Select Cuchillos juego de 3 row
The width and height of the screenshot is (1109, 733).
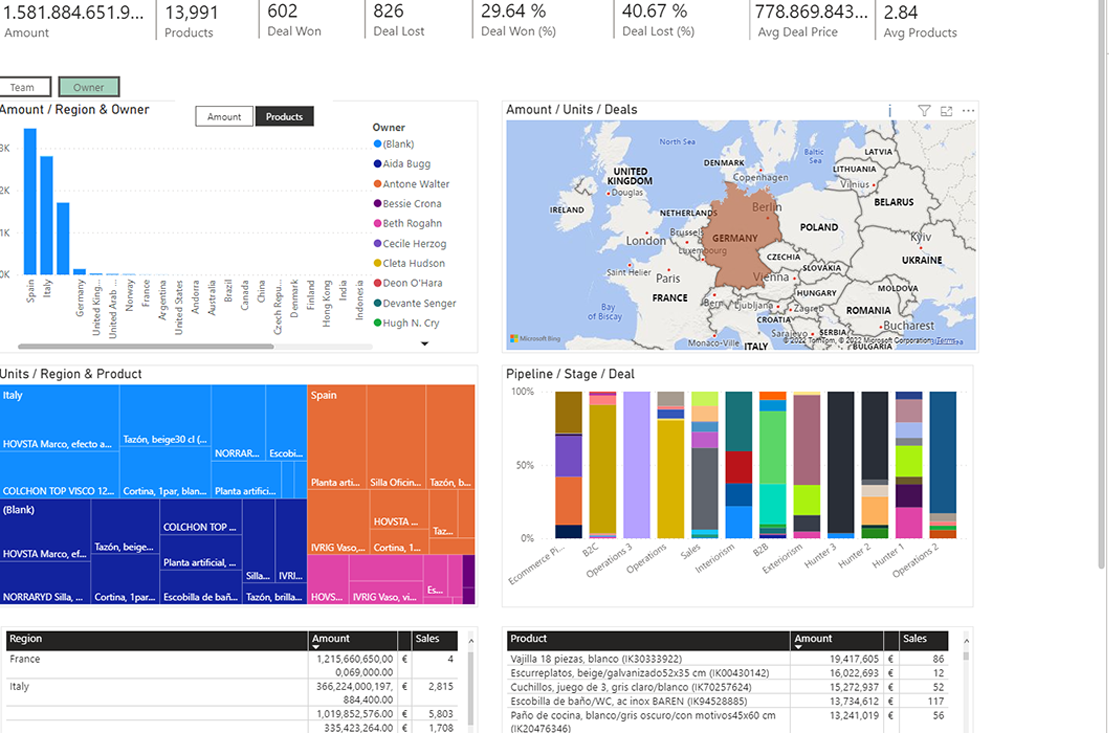[727, 687]
